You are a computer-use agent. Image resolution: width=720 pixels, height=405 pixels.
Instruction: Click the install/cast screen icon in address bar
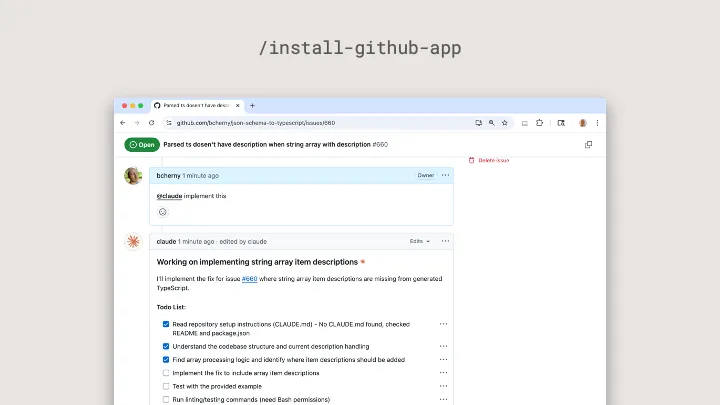pyautogui.click(x=478, y=123)
